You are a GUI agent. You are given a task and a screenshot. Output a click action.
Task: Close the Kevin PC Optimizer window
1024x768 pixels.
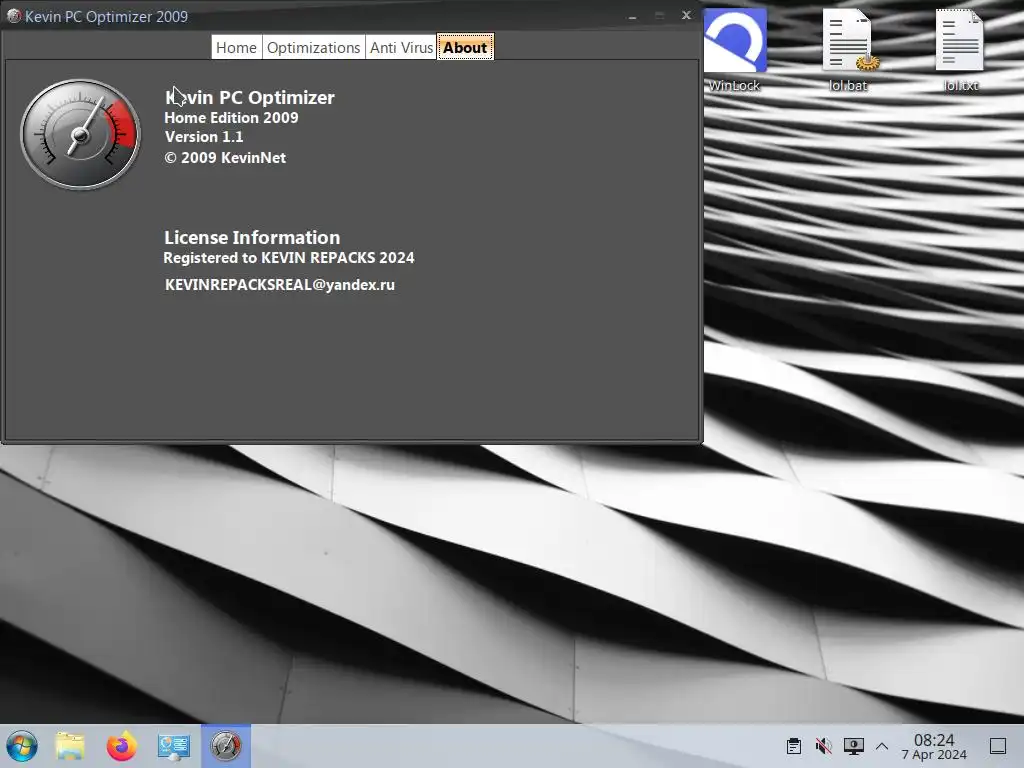(x=686, y=15)
